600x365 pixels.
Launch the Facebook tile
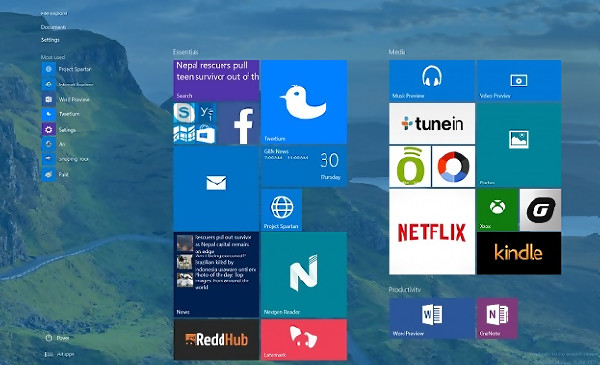click(x=238, y=124)
